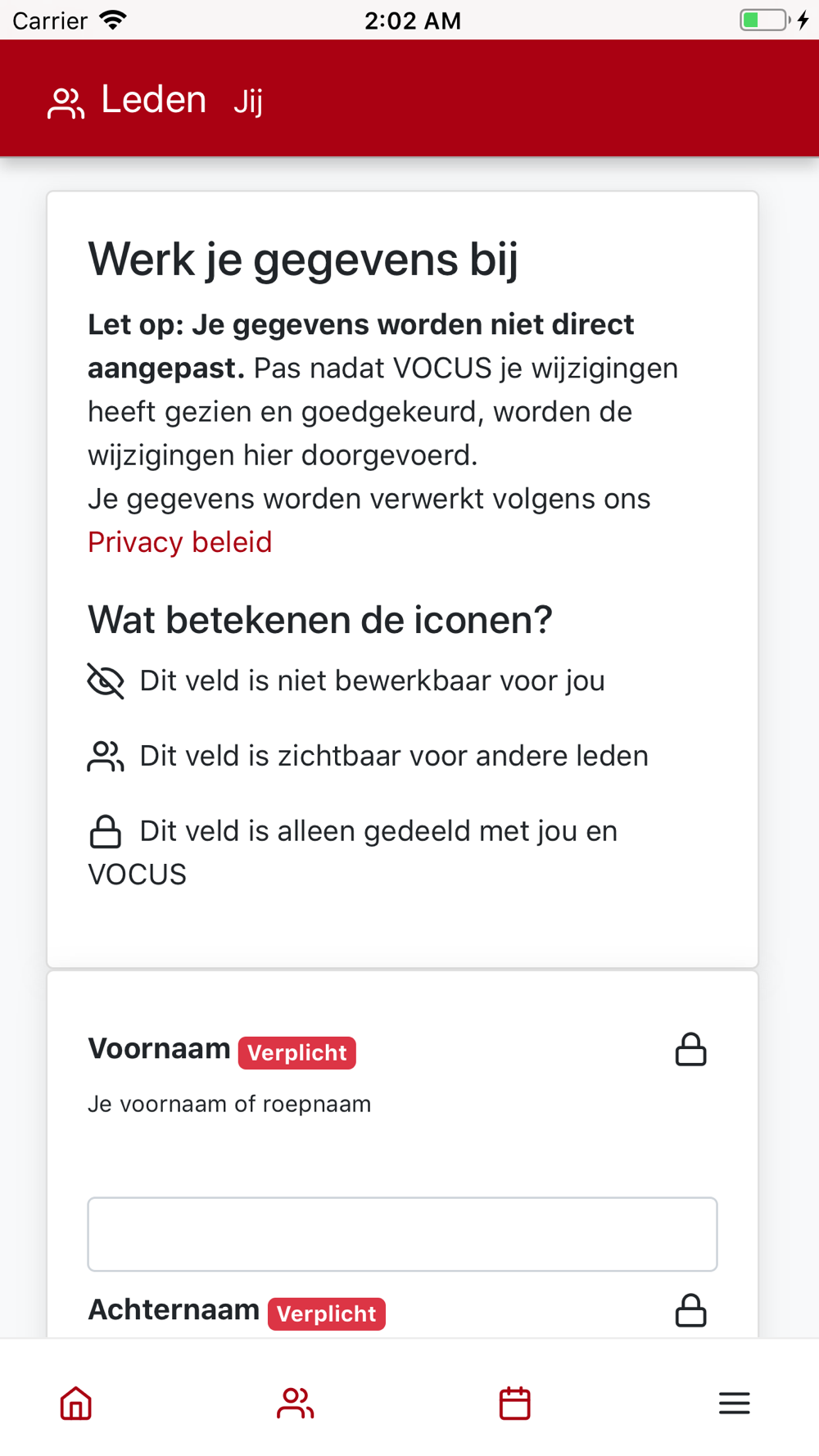Tap the crossed-out eye legend icon
Image resolution: width=819 pixels, height=1456 pixels.
click(x=106, y=681)
